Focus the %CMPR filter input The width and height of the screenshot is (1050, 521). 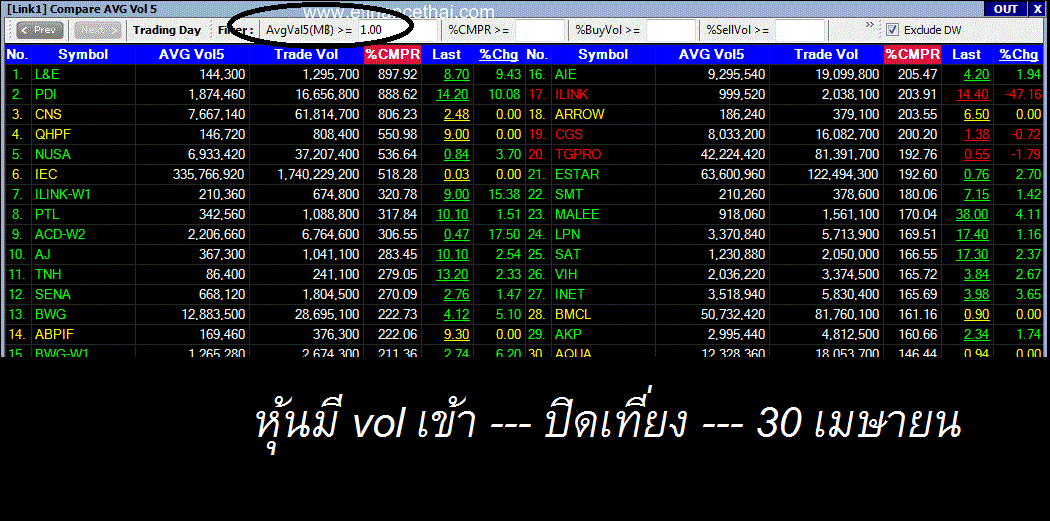point(540,30)
